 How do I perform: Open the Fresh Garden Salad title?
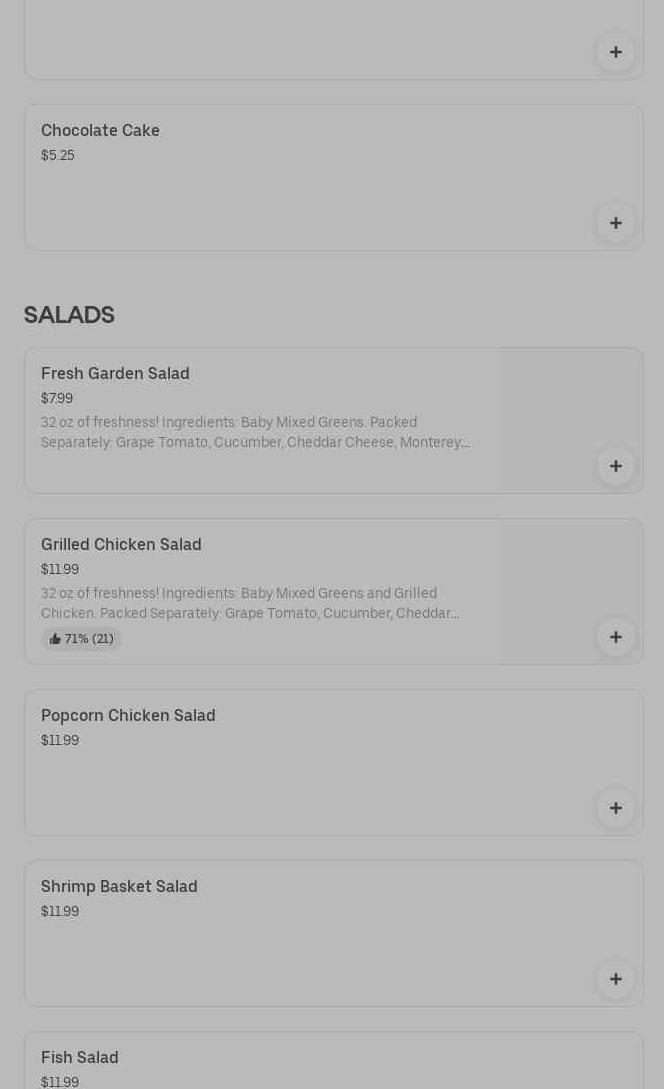click(115, 374)
